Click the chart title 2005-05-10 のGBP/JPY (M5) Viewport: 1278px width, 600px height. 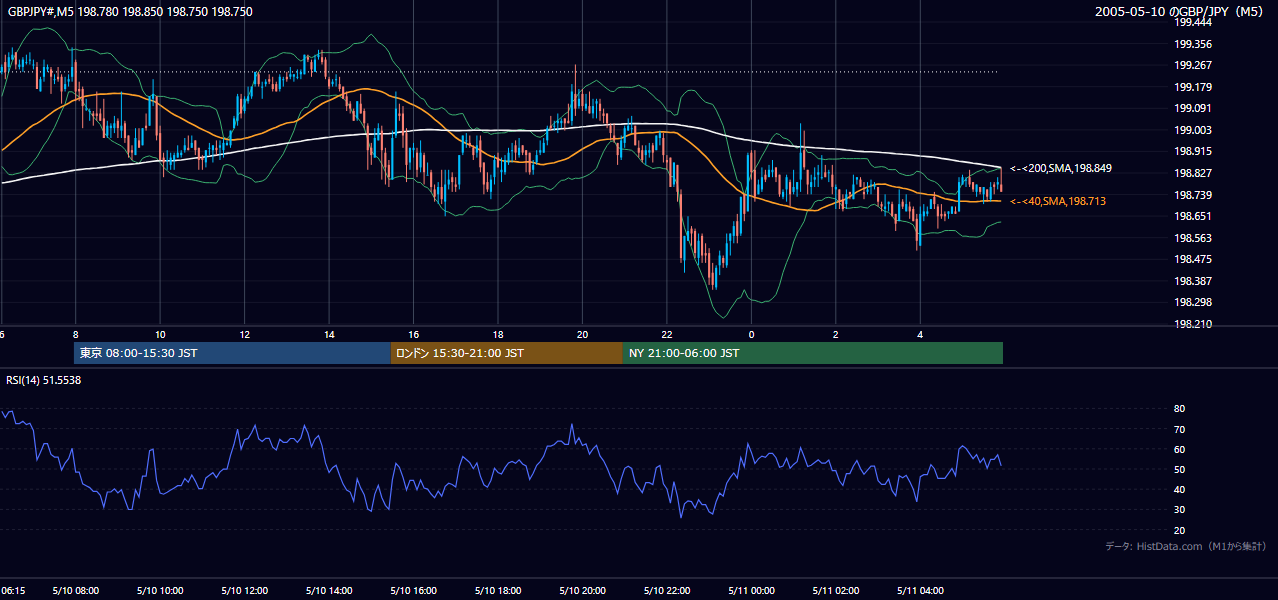[x=1181, y=12]
